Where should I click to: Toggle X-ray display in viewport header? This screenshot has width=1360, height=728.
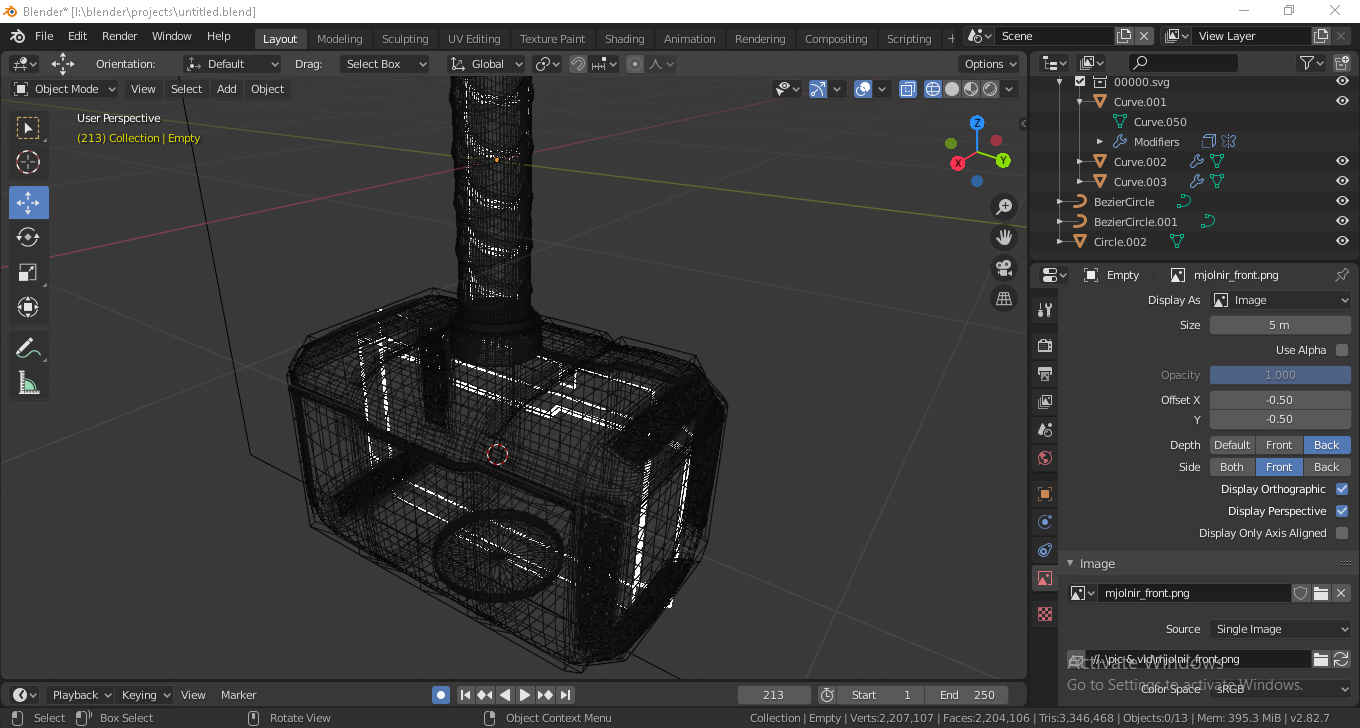tap(907, 89)
